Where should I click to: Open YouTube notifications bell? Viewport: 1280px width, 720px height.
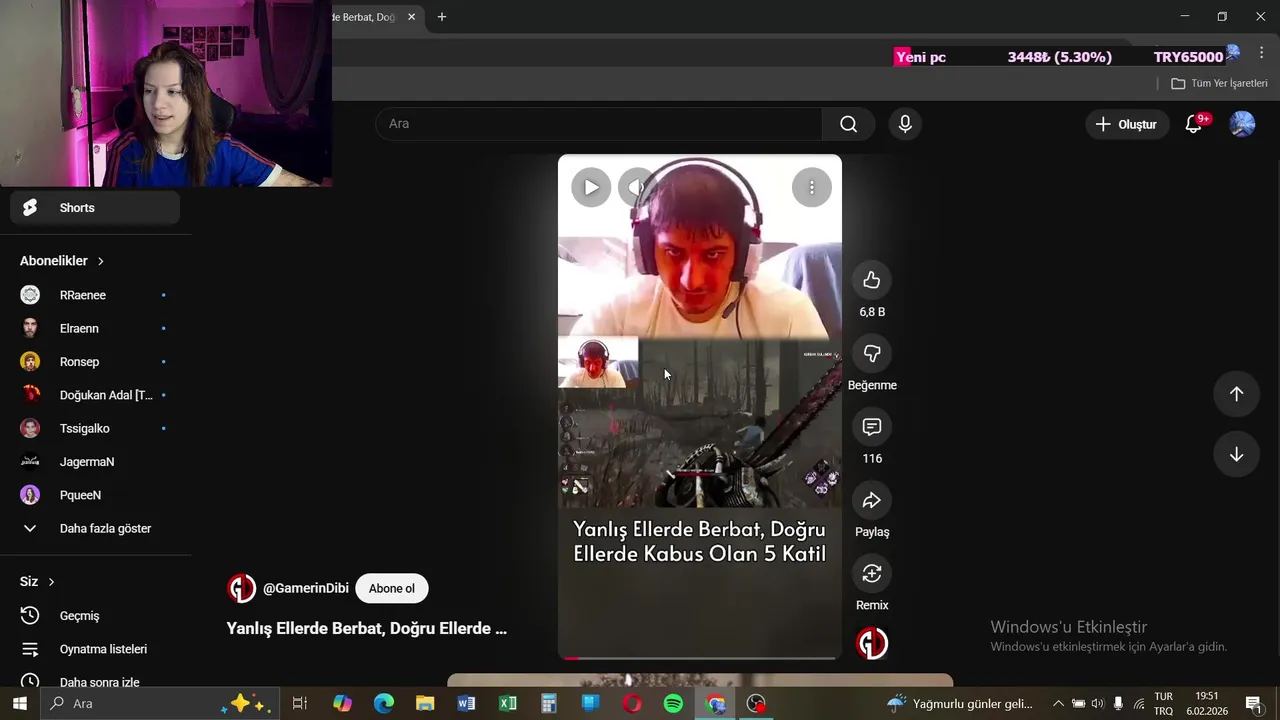tap(1194, 124)
